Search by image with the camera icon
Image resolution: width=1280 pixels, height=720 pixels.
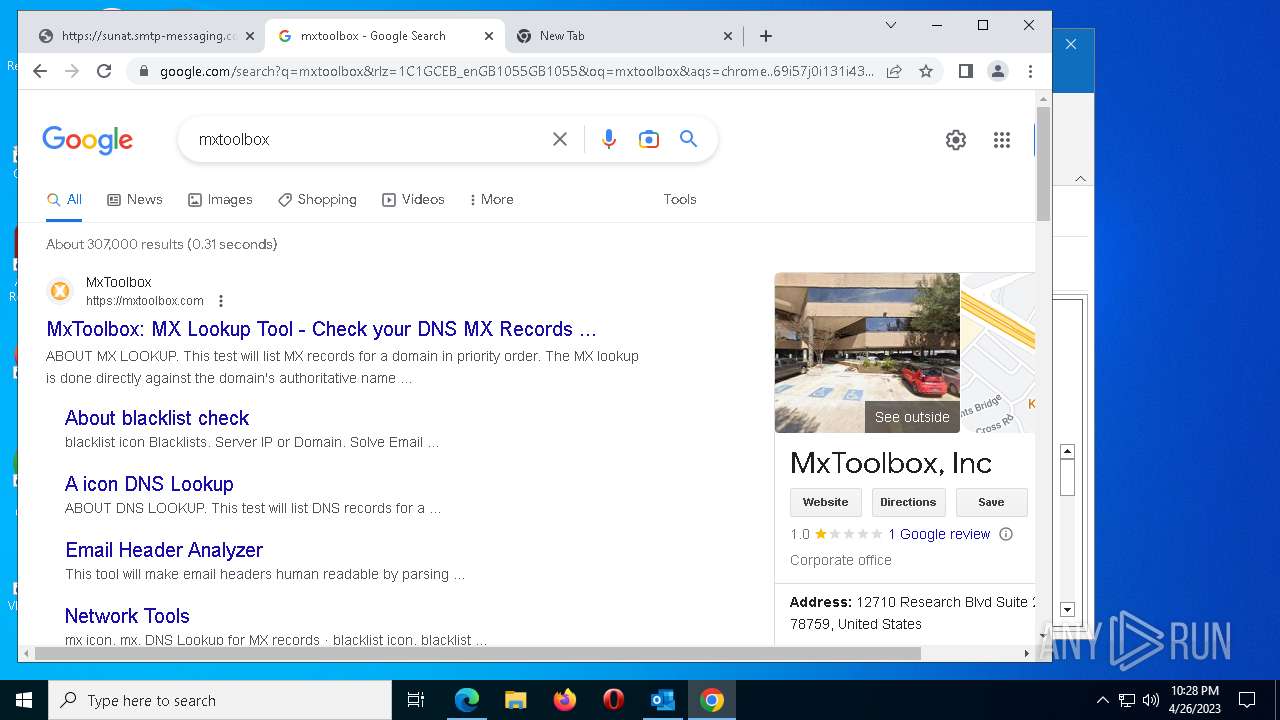pos(649,139)
